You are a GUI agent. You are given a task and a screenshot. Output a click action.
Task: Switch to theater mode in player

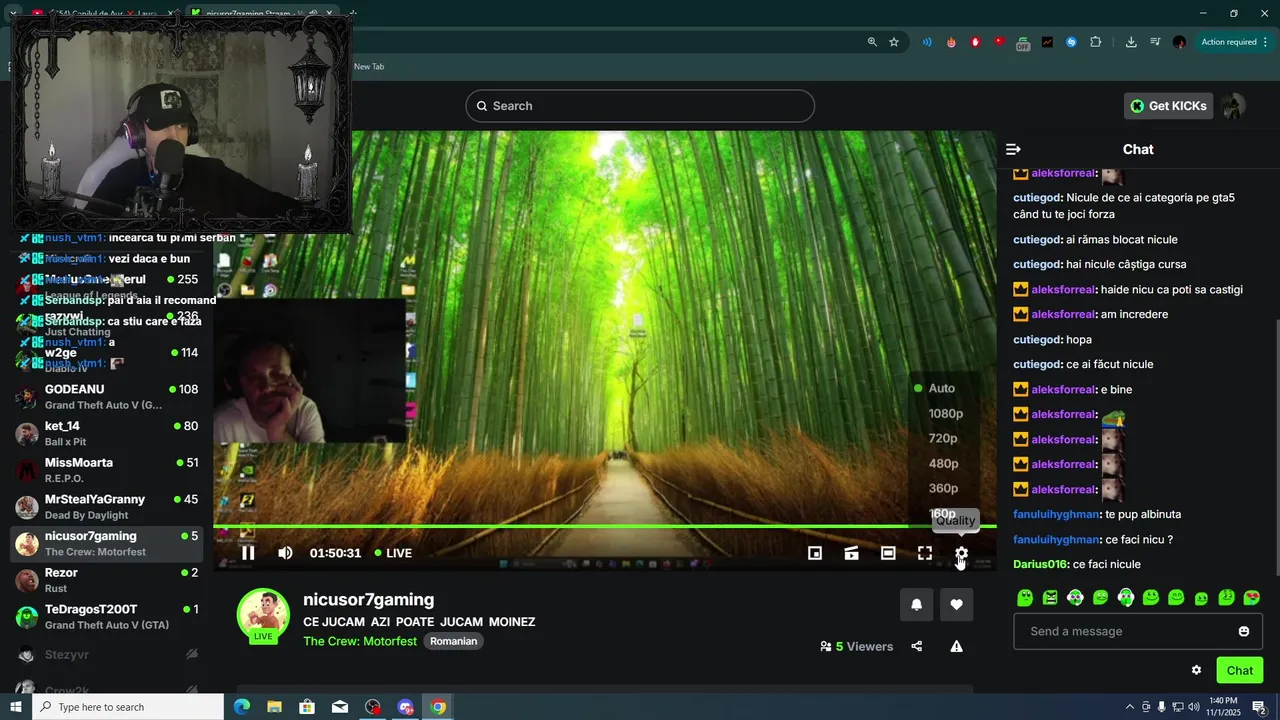pos(888,553)
